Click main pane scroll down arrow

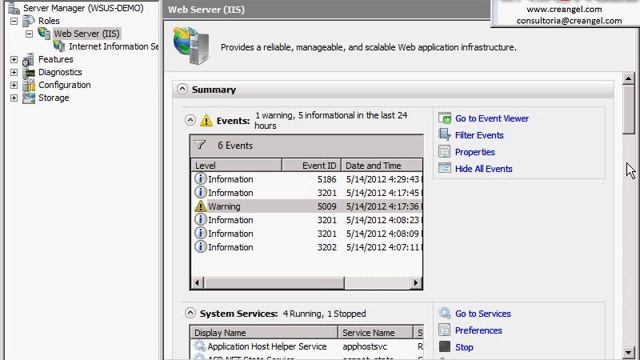point(628,352)
